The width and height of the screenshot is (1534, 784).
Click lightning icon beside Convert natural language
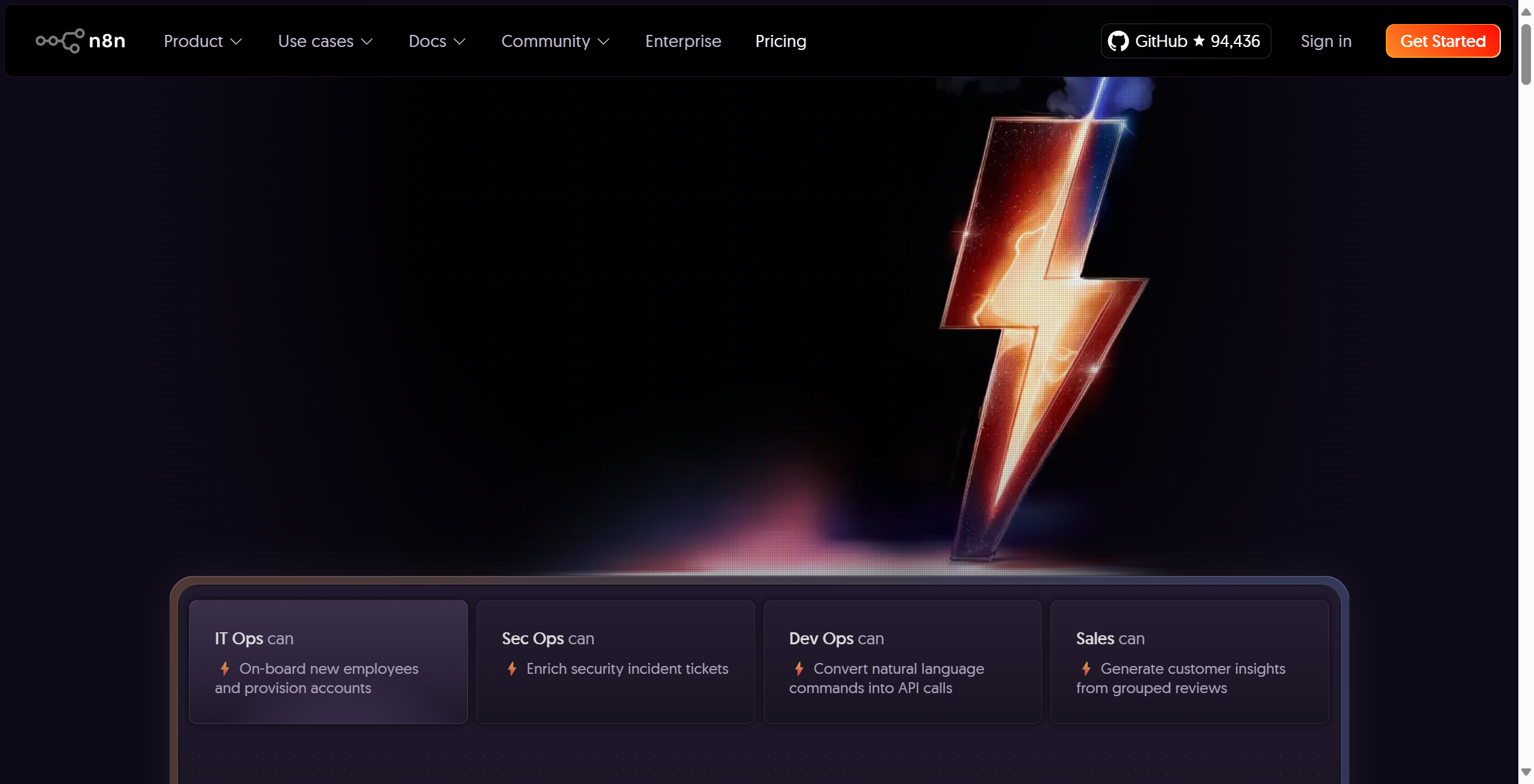pos(799,668)
